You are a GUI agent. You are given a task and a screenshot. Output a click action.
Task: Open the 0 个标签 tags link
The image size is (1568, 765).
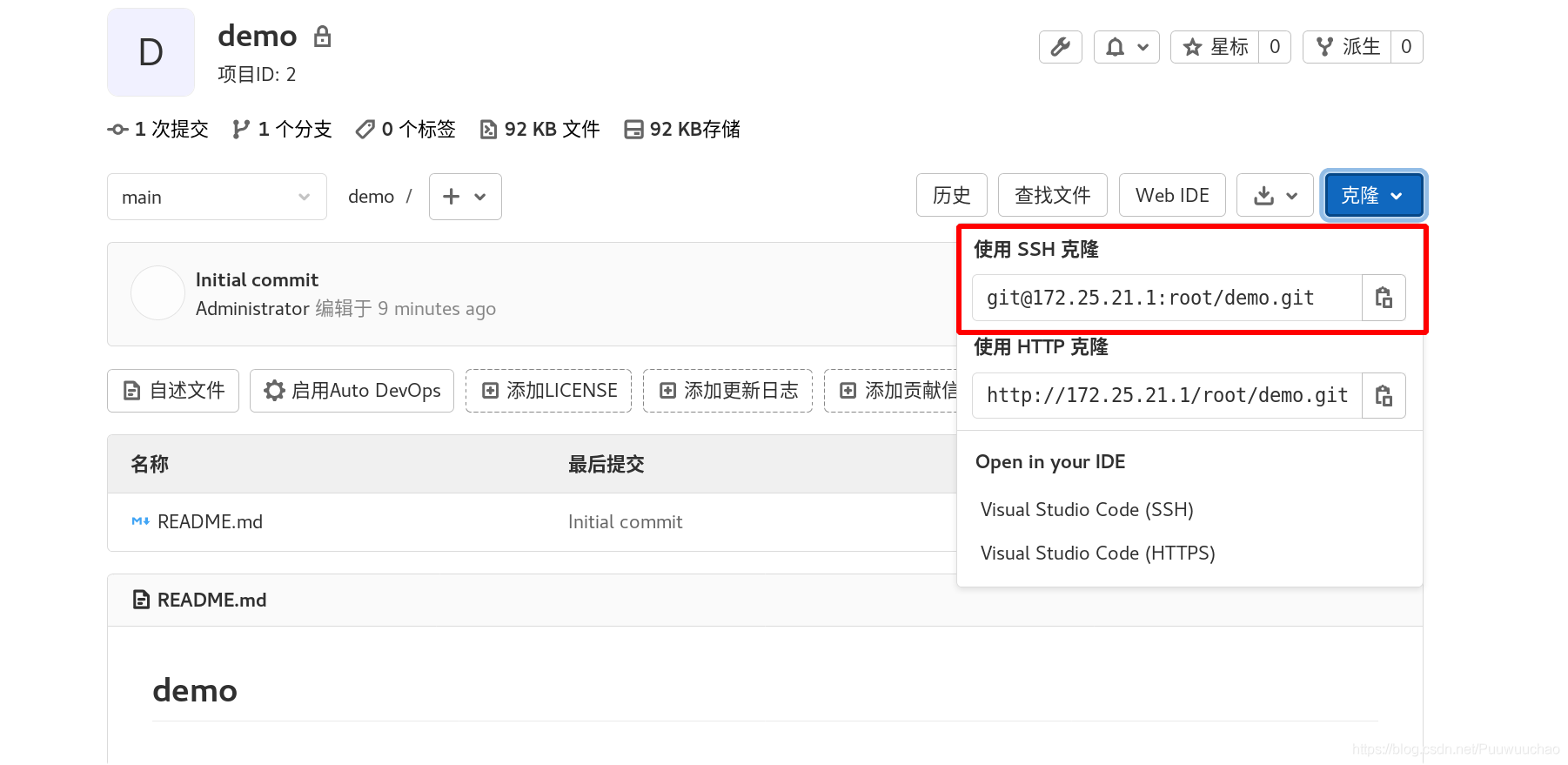tap(405, 130)
